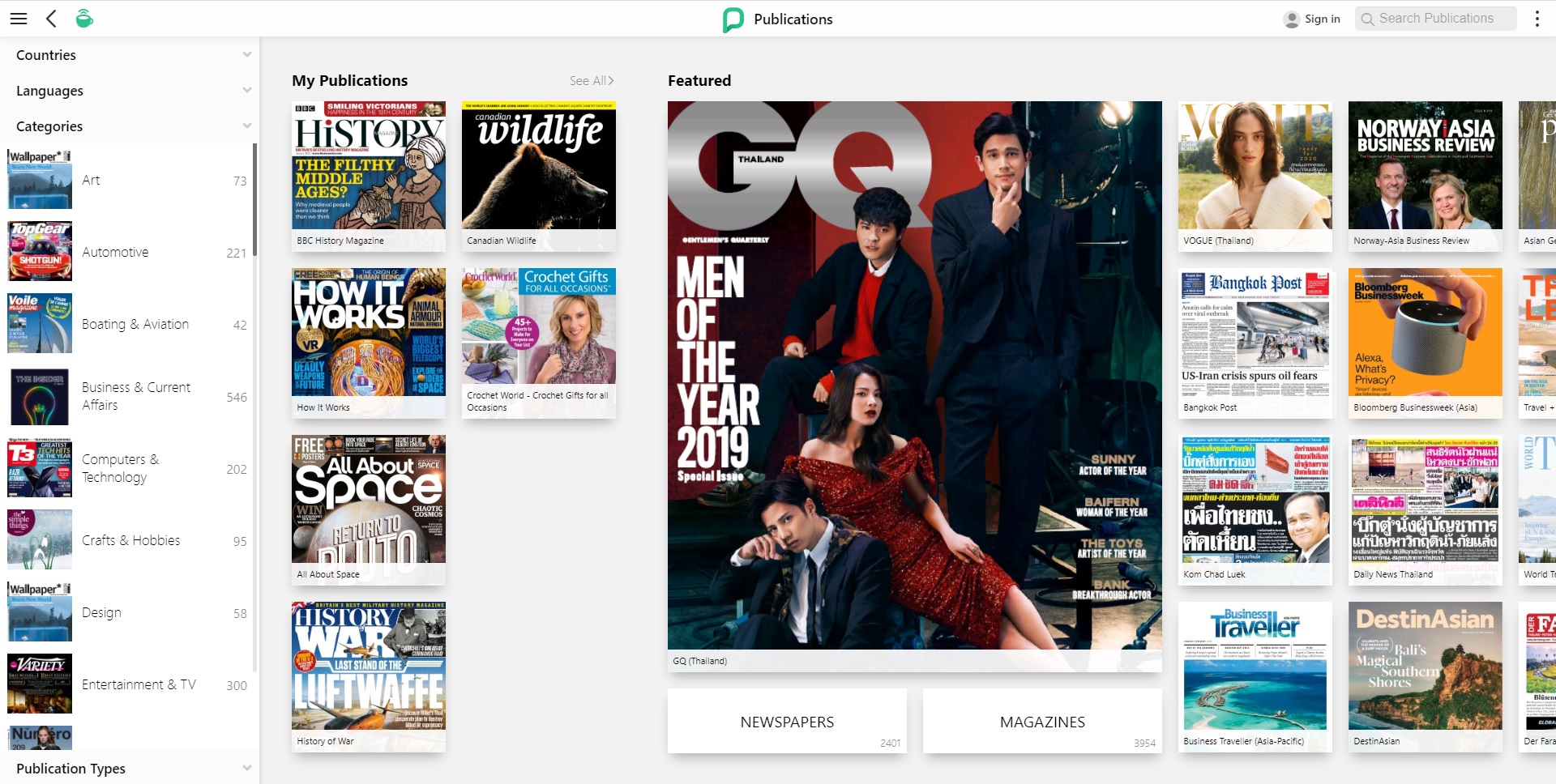This screenshot has height=784, width=1556.
Task: Open History of War cover
Action: (x=369, y=676)
